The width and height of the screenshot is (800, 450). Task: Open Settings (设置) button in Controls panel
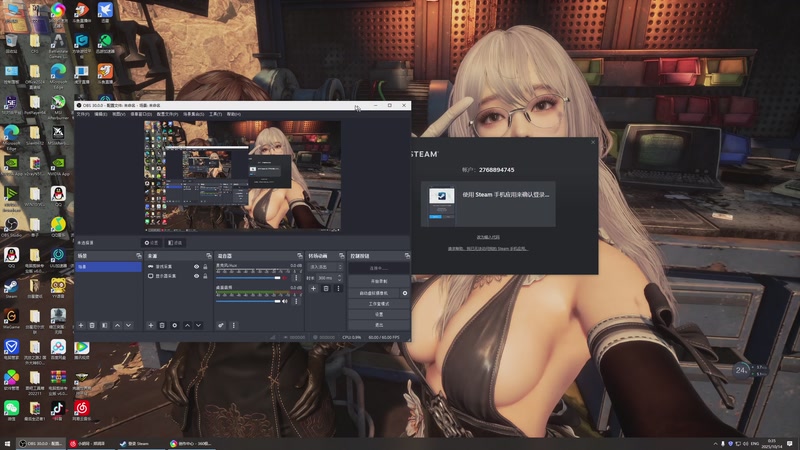pyautogui.click(x=379, y=314)
